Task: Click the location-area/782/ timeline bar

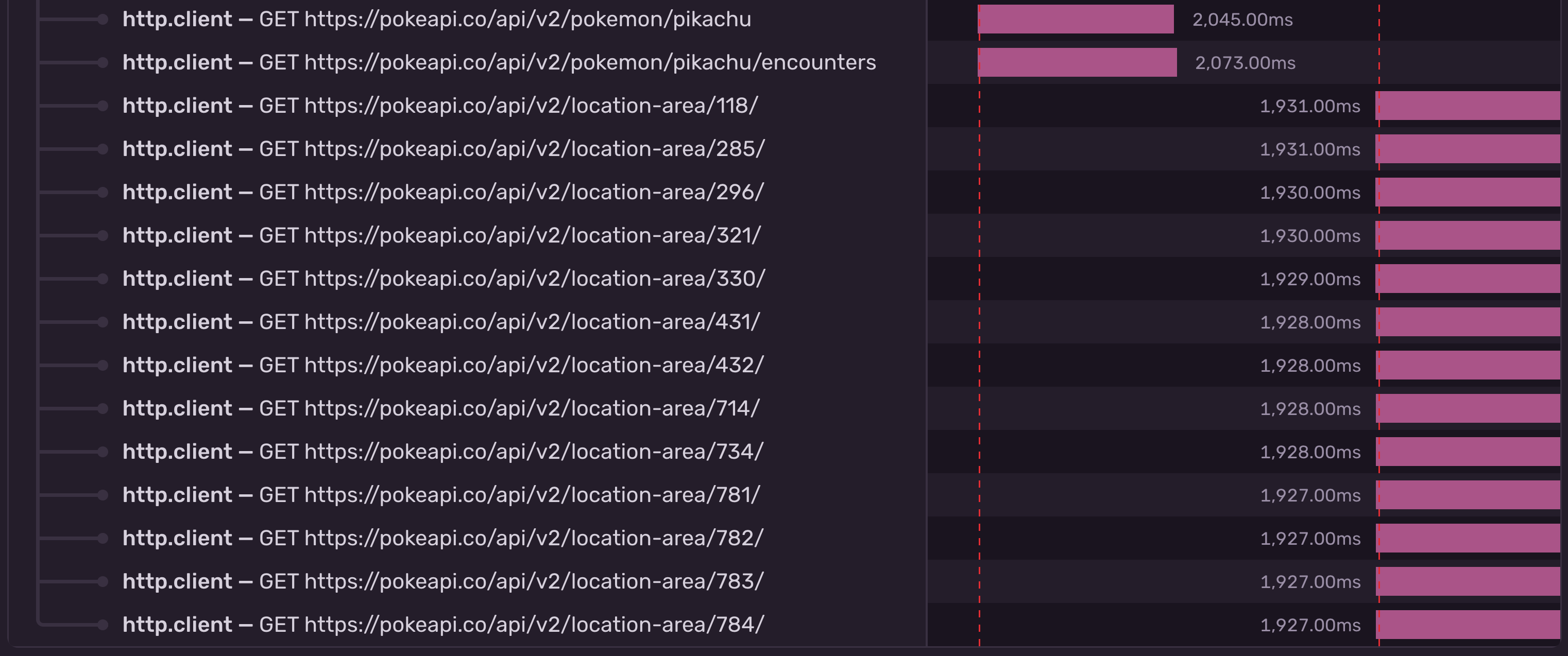Action: 1467,539
